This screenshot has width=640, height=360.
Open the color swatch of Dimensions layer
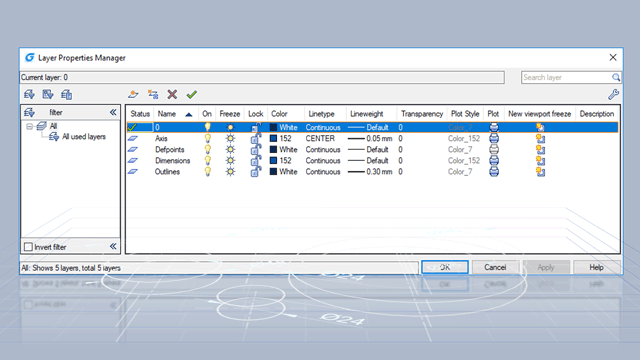(273, 160)
